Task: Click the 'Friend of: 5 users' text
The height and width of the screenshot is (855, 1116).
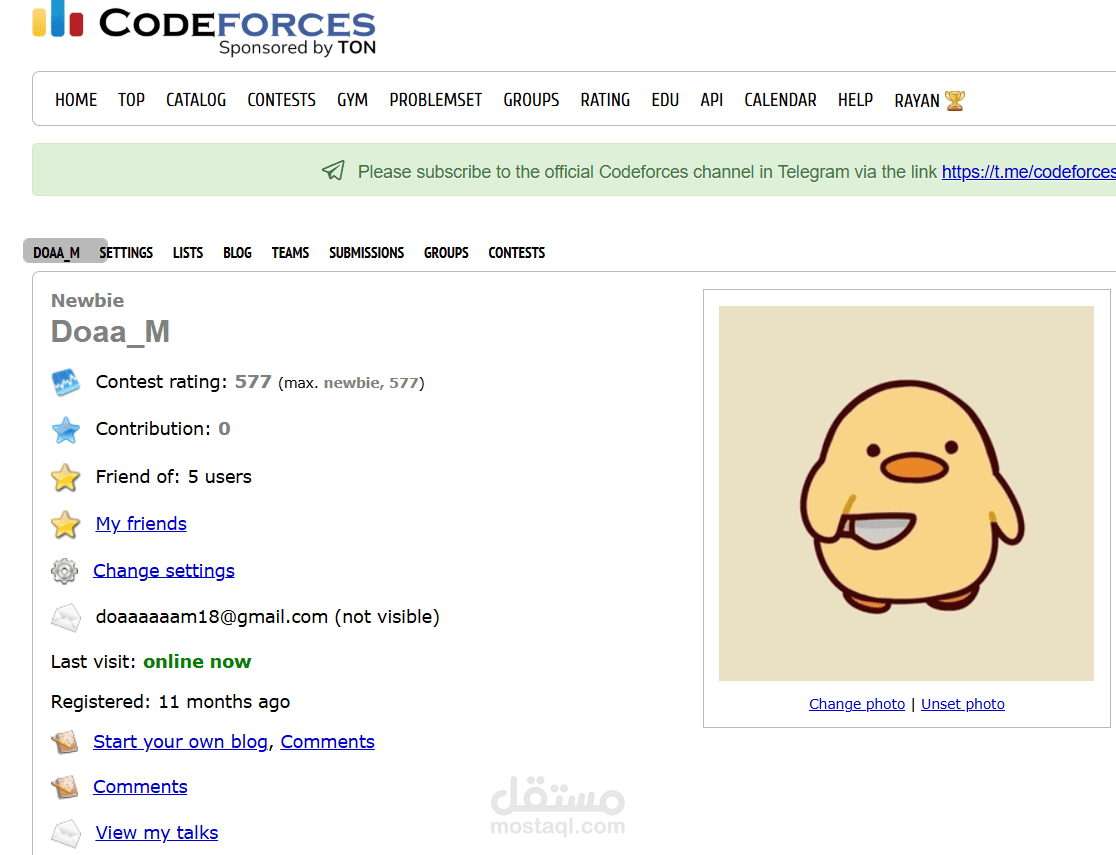Action: 174,477
